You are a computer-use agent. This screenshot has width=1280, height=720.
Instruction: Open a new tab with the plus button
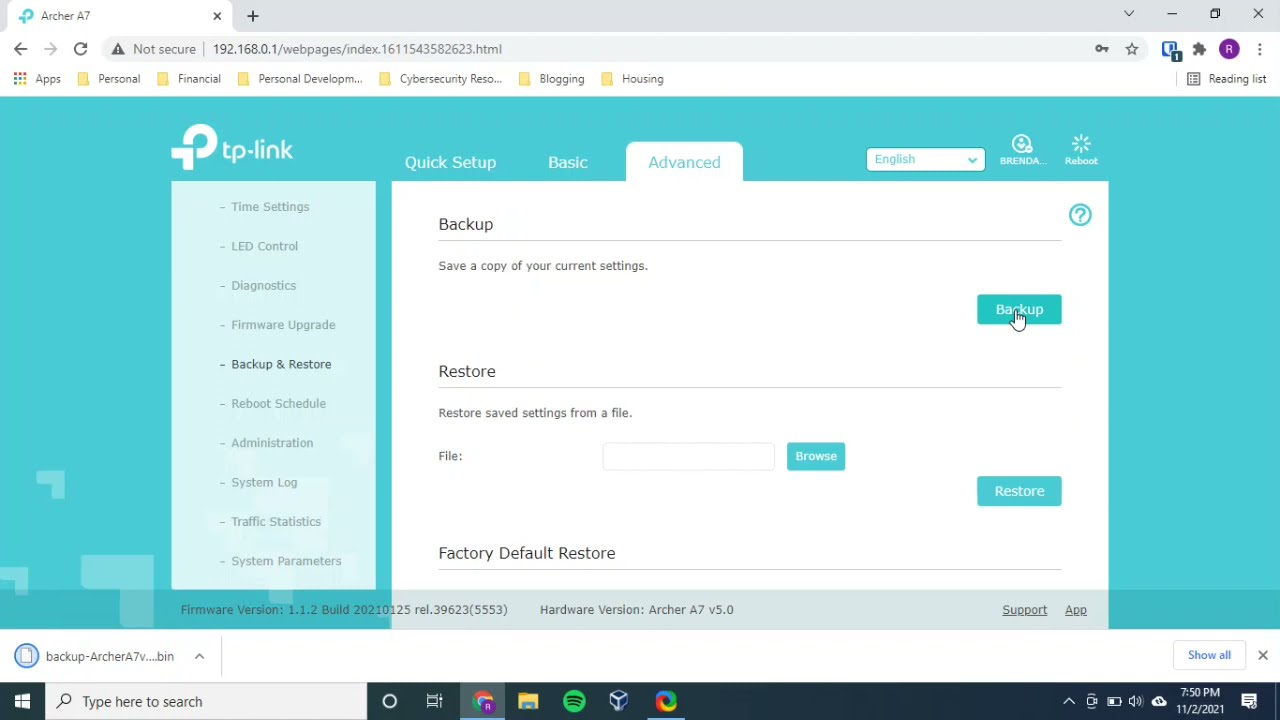(253, 16)
